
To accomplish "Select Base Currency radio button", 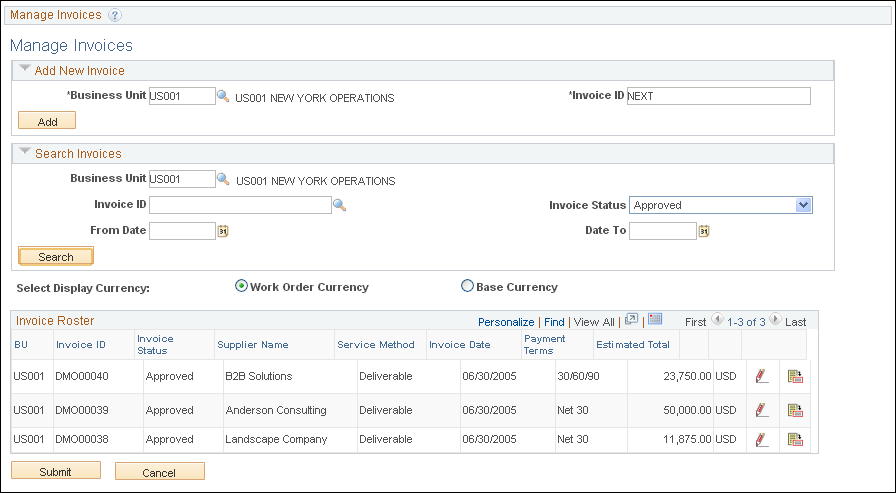I will (x=467, y=286).
